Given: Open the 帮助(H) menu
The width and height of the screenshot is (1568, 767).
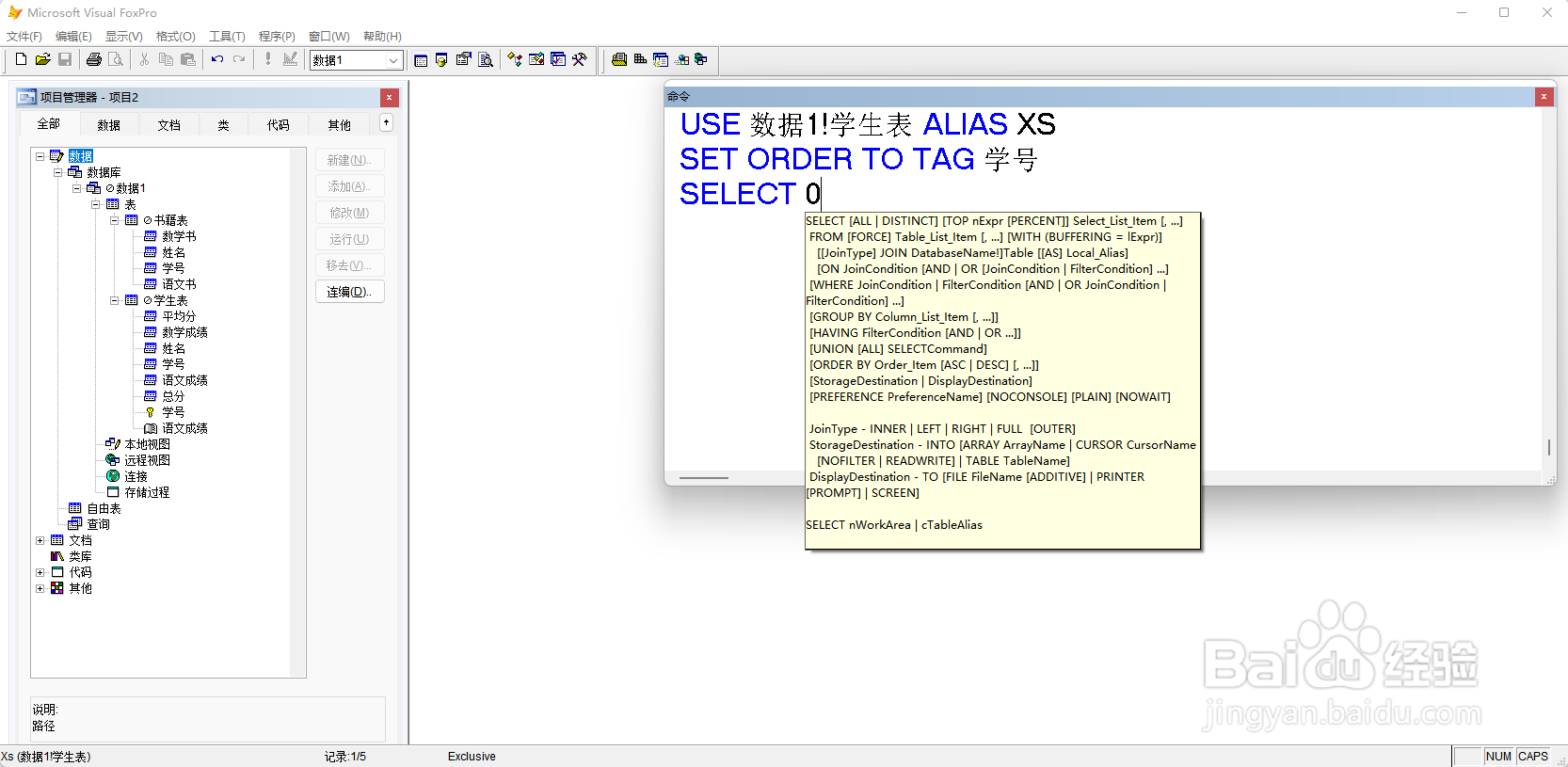Looking at the screenshot, I should point(382,37).
